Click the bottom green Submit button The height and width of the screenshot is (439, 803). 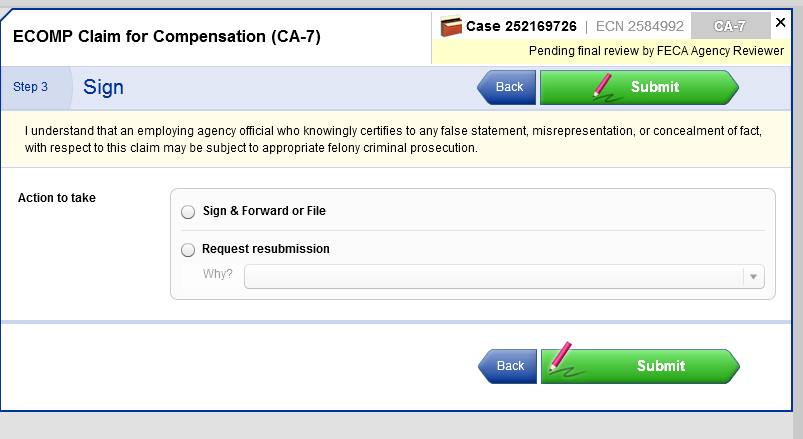point(660,366)
